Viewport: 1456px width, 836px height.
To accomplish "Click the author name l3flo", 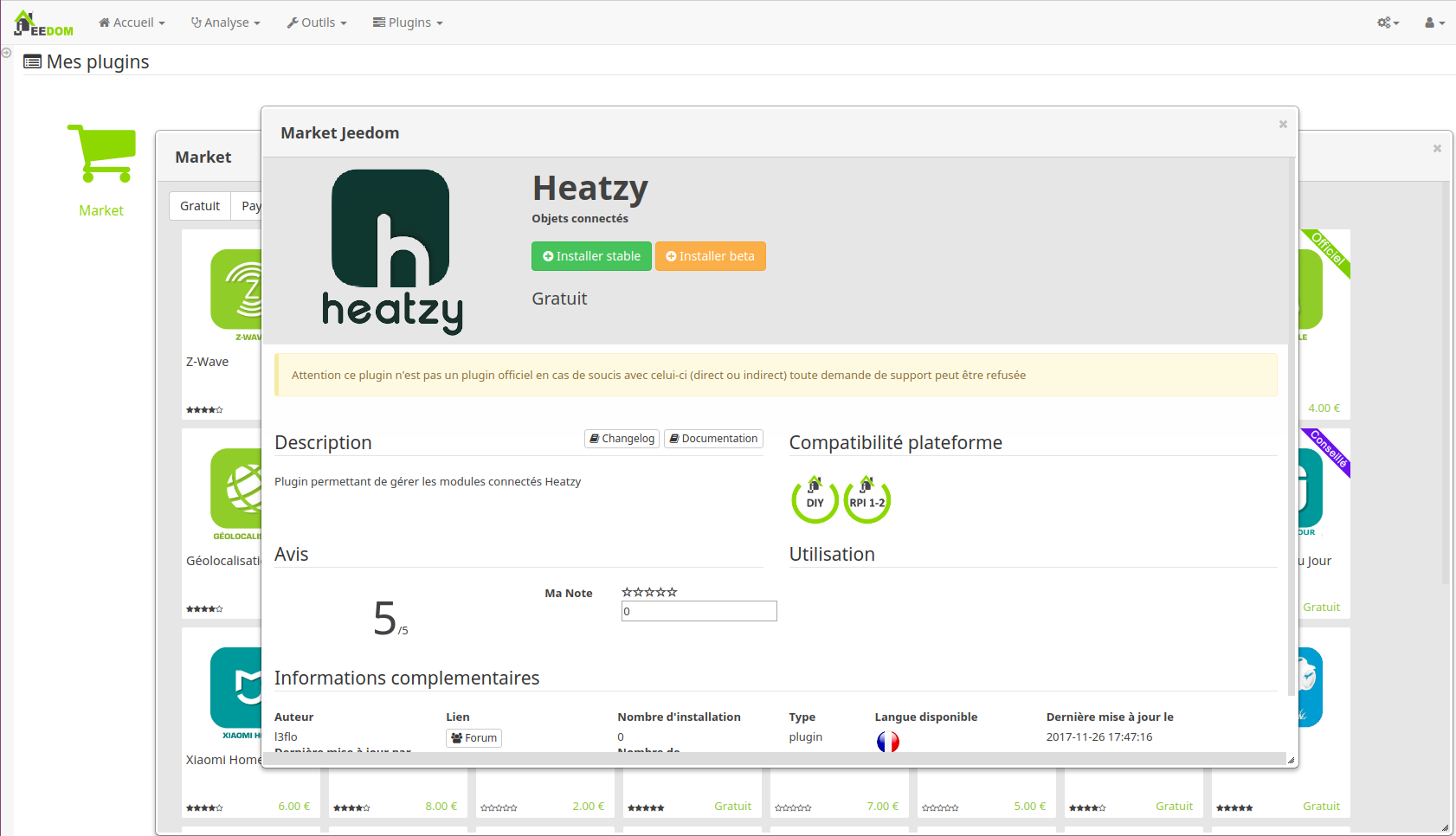I will pos(286,737).
